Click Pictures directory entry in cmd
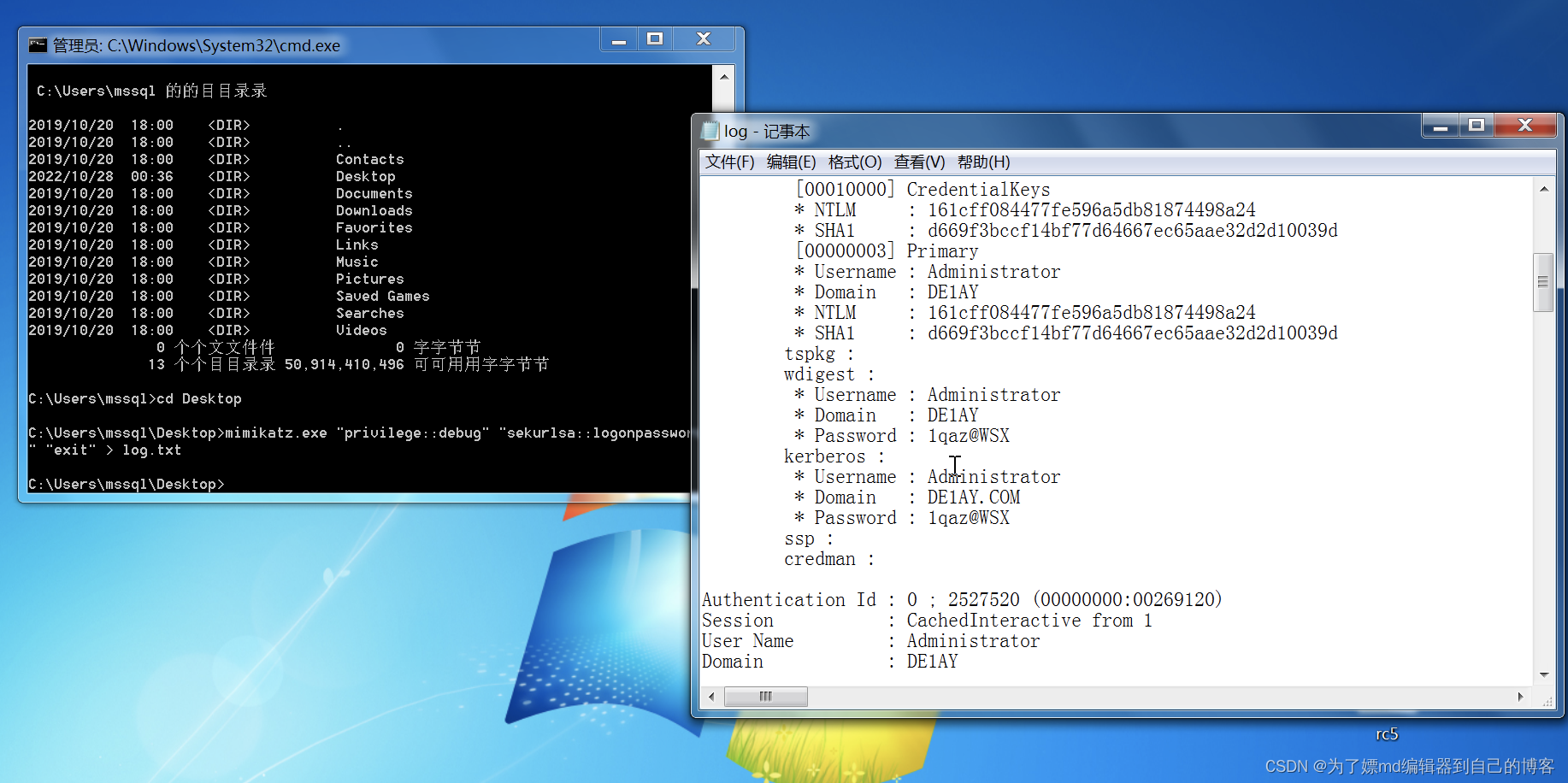Screen dimensions: 1568x783 [x=369, y=279]
